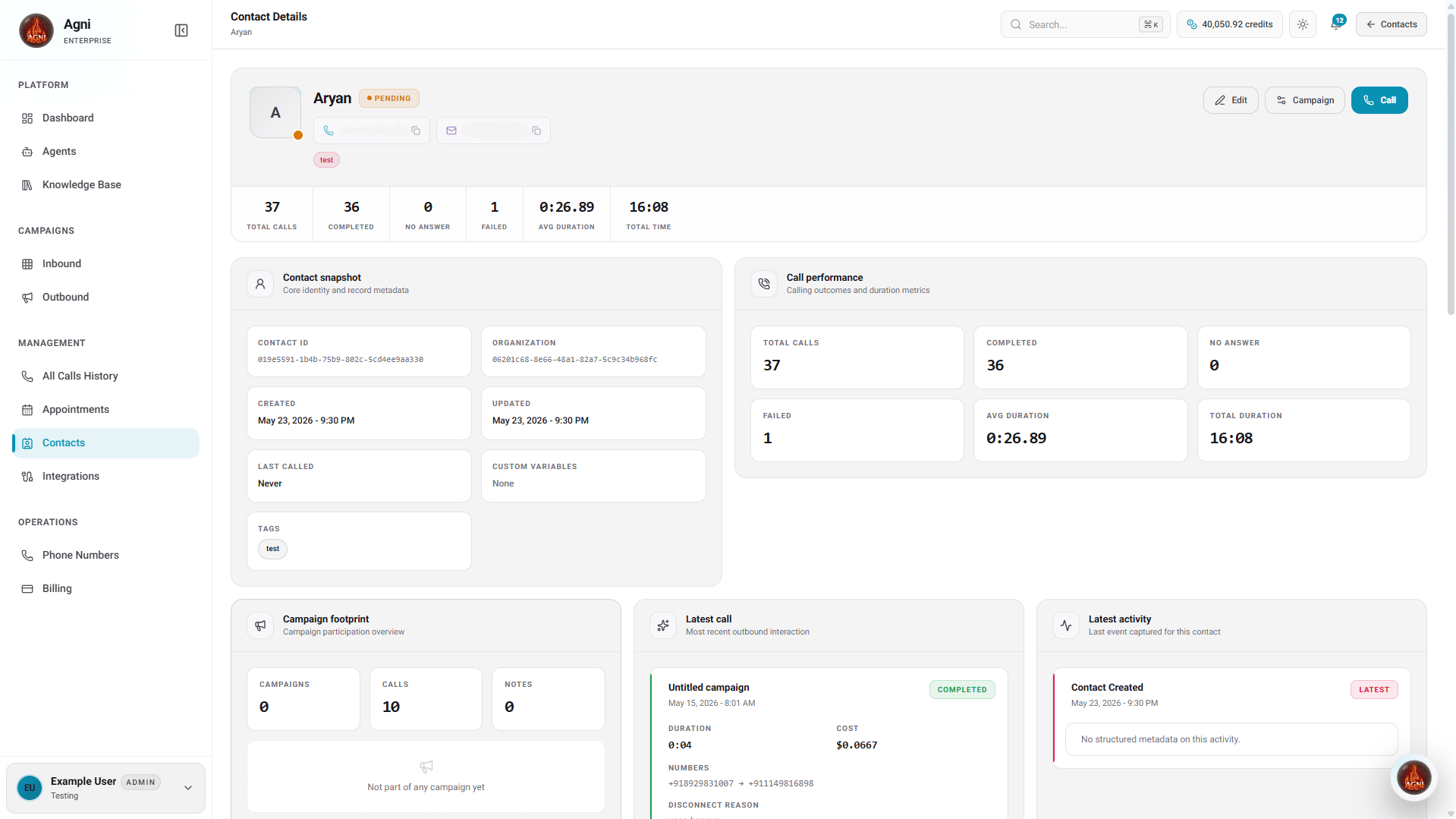Click the Contact snapshot person icon
Viewport: 1456px width, 819px height.
(260, 284)
